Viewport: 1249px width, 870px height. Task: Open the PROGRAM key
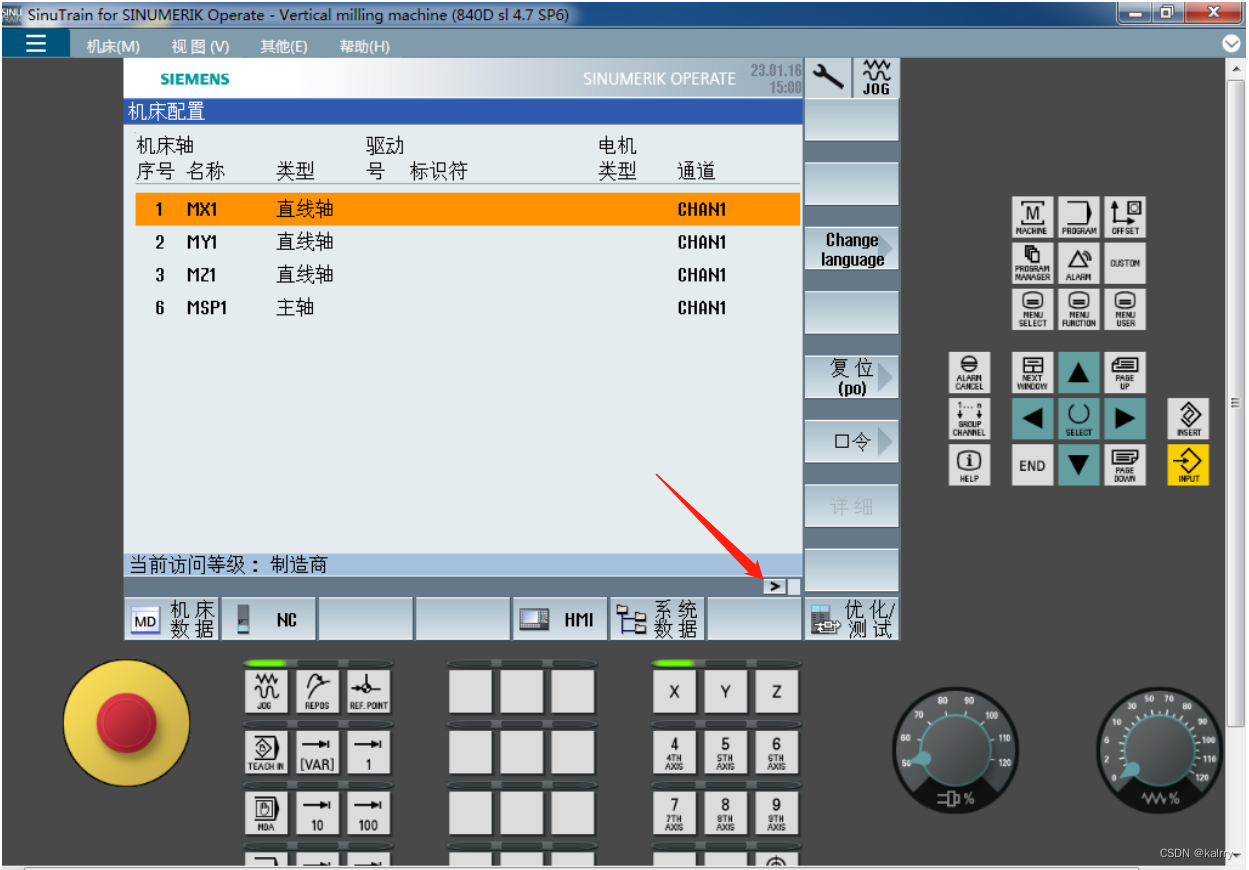1079,217
